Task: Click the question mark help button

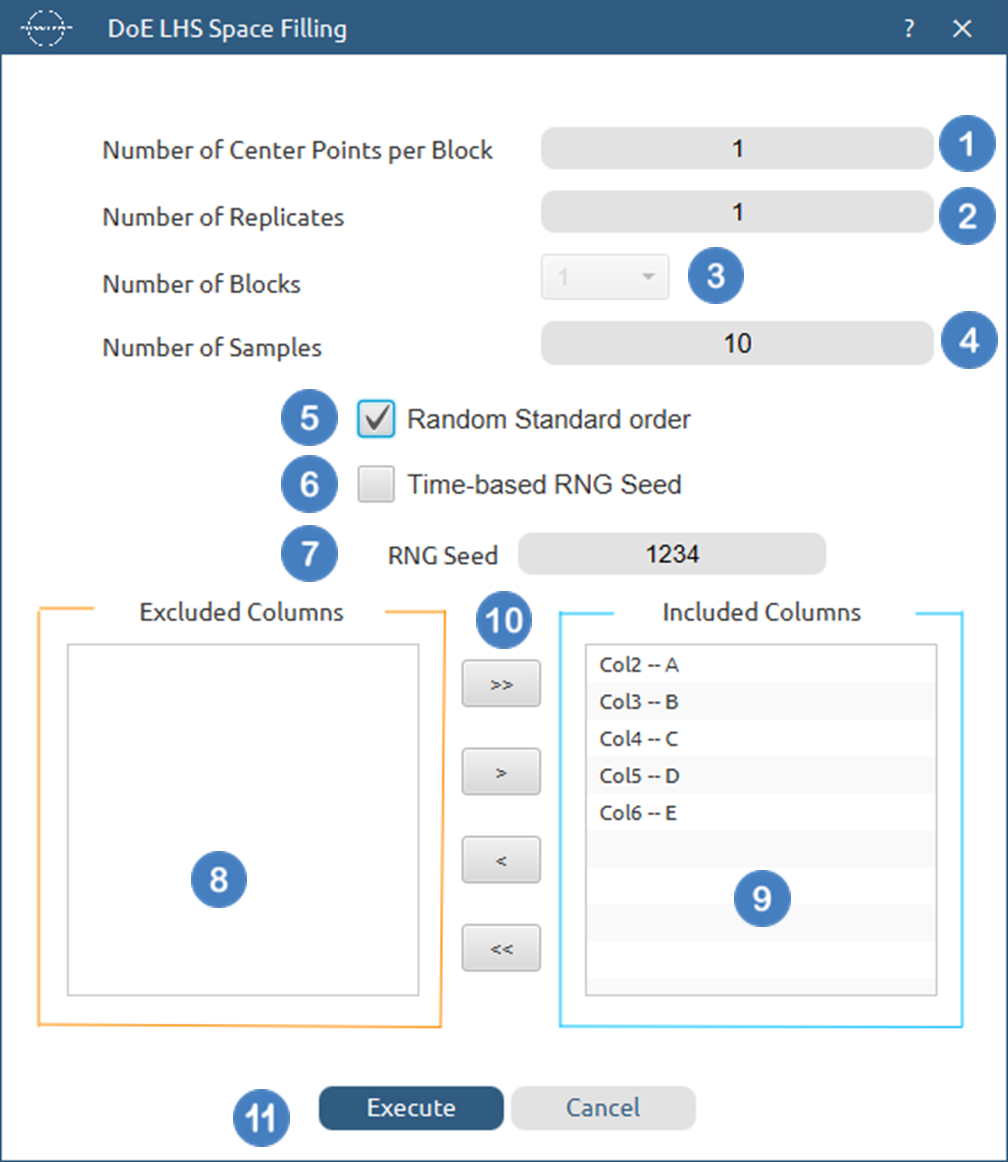Action: (908, 29)
